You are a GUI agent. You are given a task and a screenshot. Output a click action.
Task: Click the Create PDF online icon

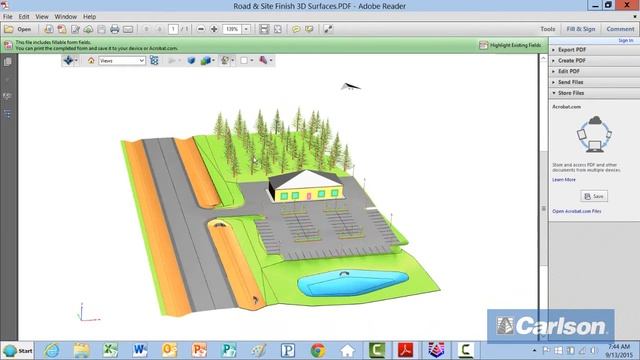[62, 29]
